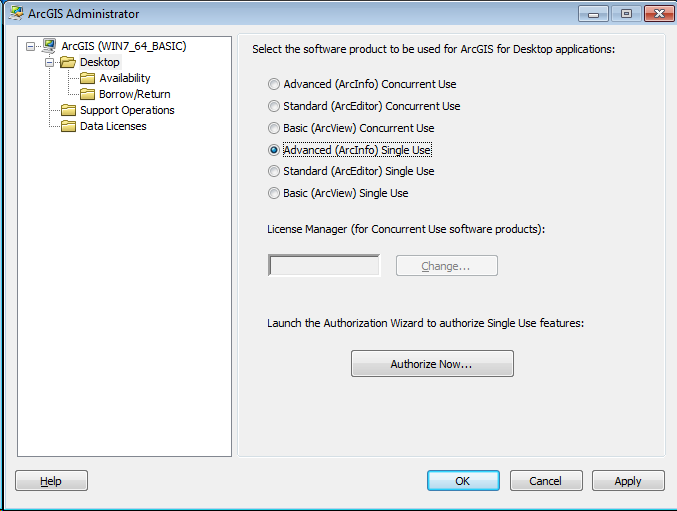Open the Borrow/Return tree item
This screenshot has height=511, width=677.
135,94
